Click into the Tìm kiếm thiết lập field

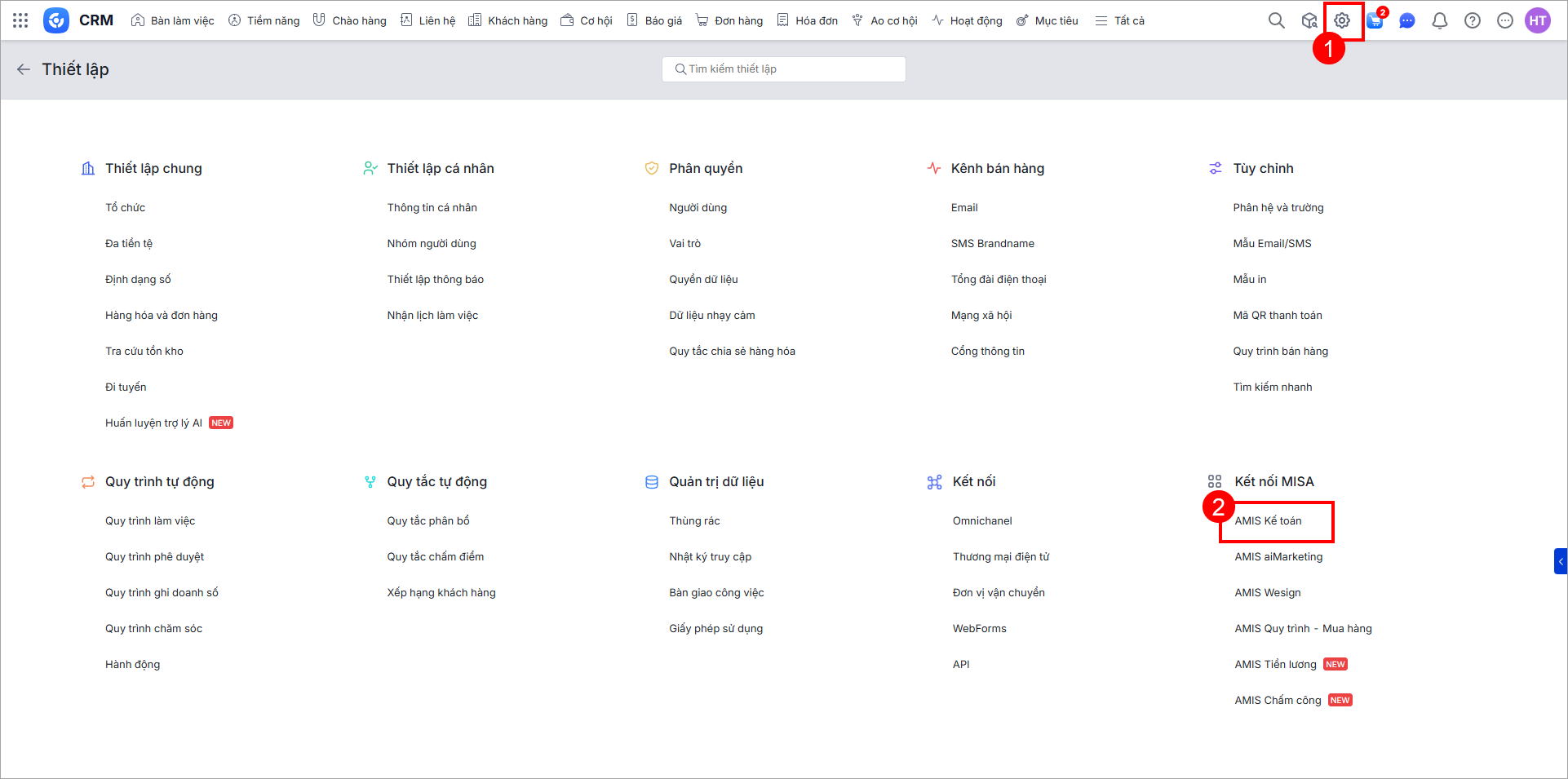coord(783,69)
